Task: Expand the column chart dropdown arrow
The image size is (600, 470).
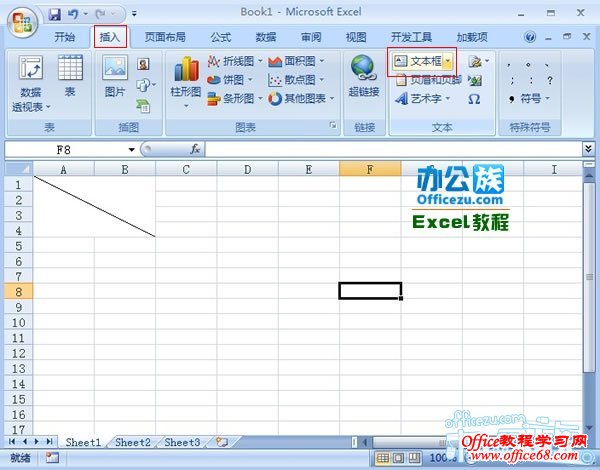Action: (186, 106)
